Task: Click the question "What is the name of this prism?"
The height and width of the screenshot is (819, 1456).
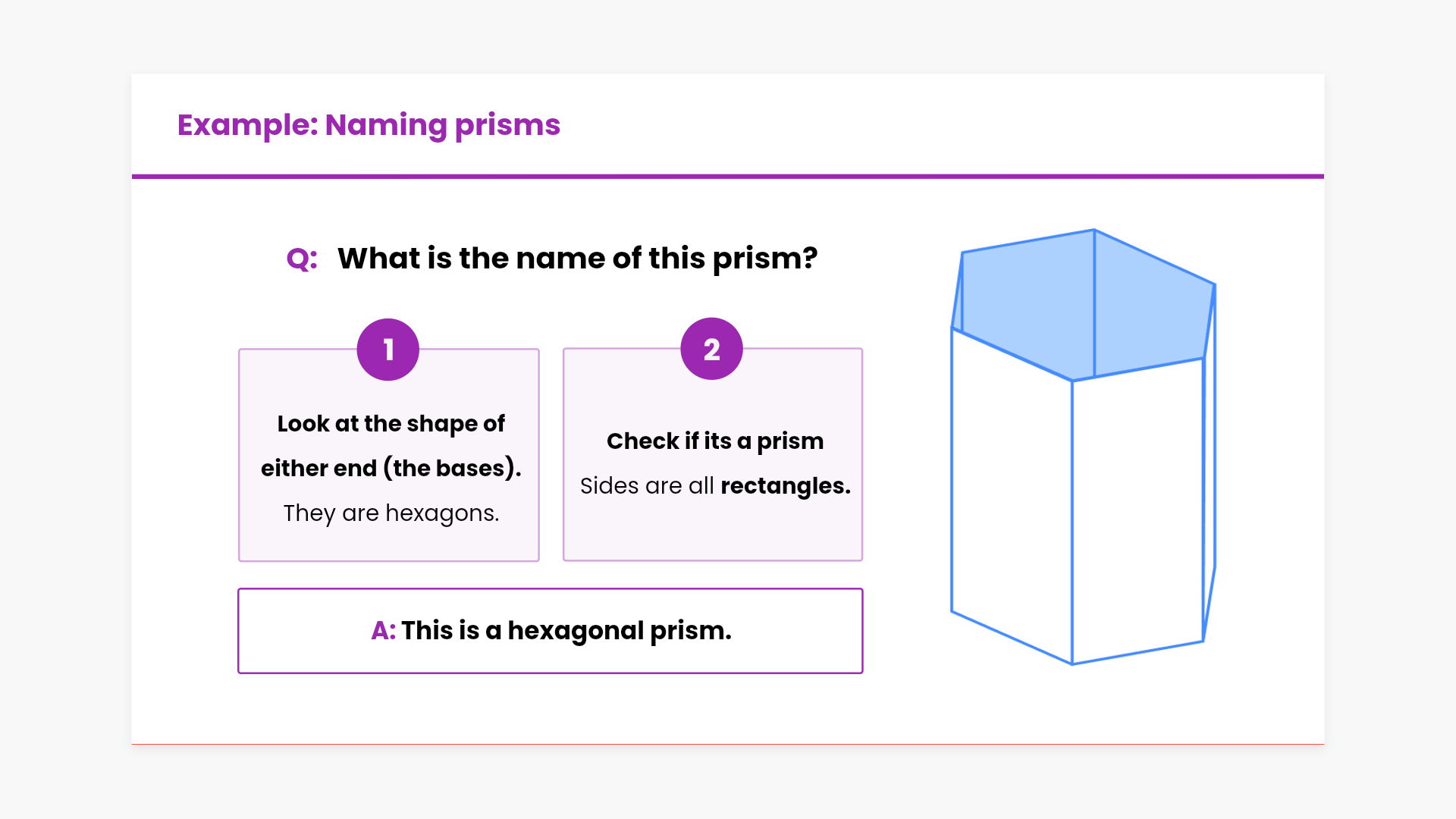Action: click(x=577, y=259)
